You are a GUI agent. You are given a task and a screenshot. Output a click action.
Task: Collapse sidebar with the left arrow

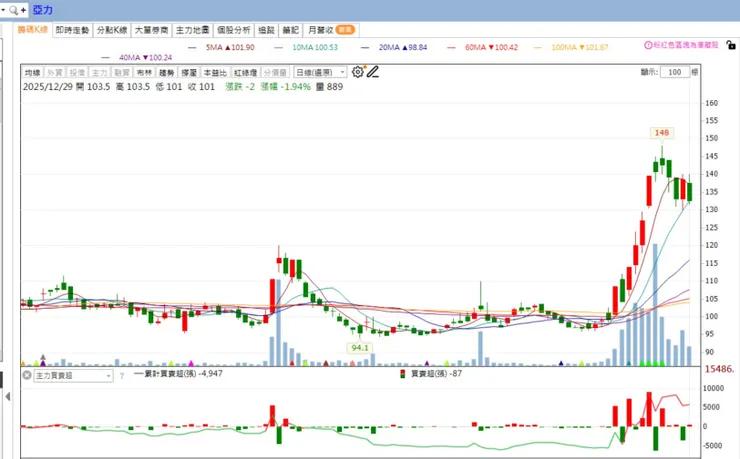point(8,397)
